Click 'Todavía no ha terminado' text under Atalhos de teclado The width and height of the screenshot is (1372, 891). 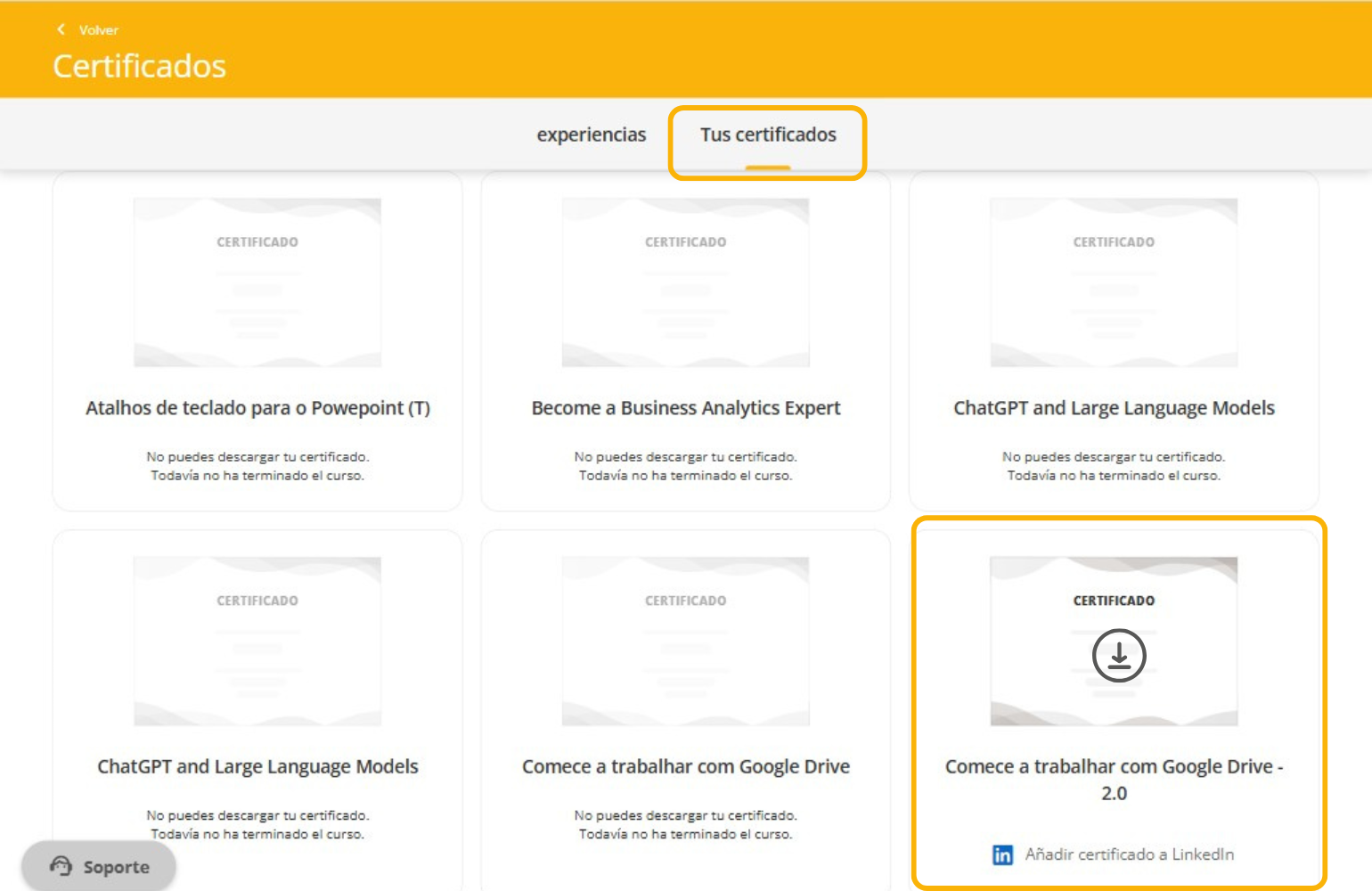tap(257, 476)
